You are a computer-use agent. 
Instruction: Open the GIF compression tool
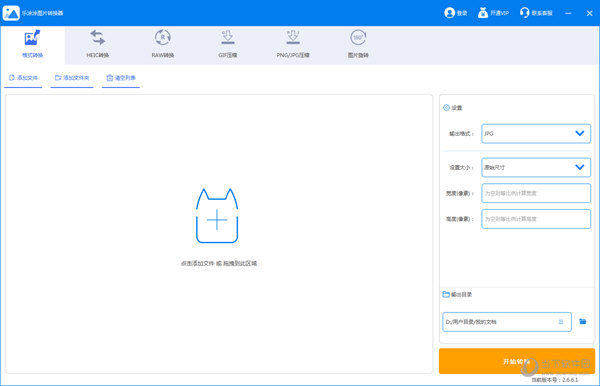228,44
